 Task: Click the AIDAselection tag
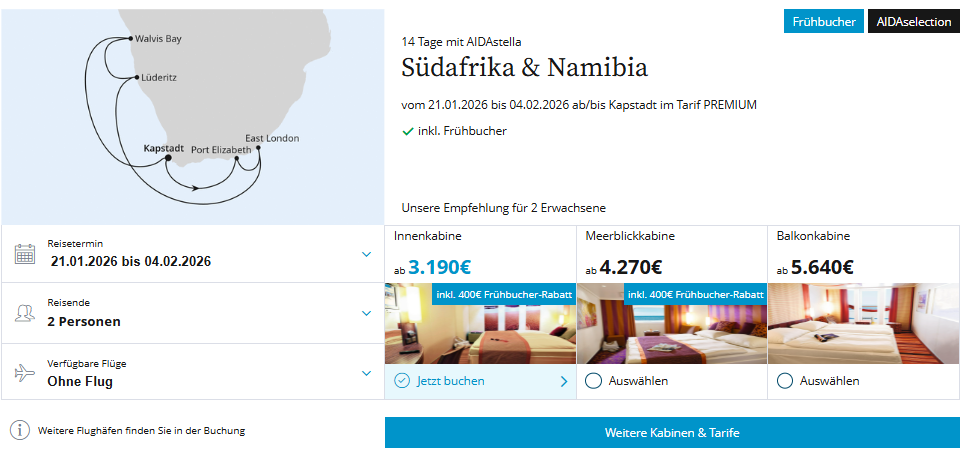[x=913, y=21]
